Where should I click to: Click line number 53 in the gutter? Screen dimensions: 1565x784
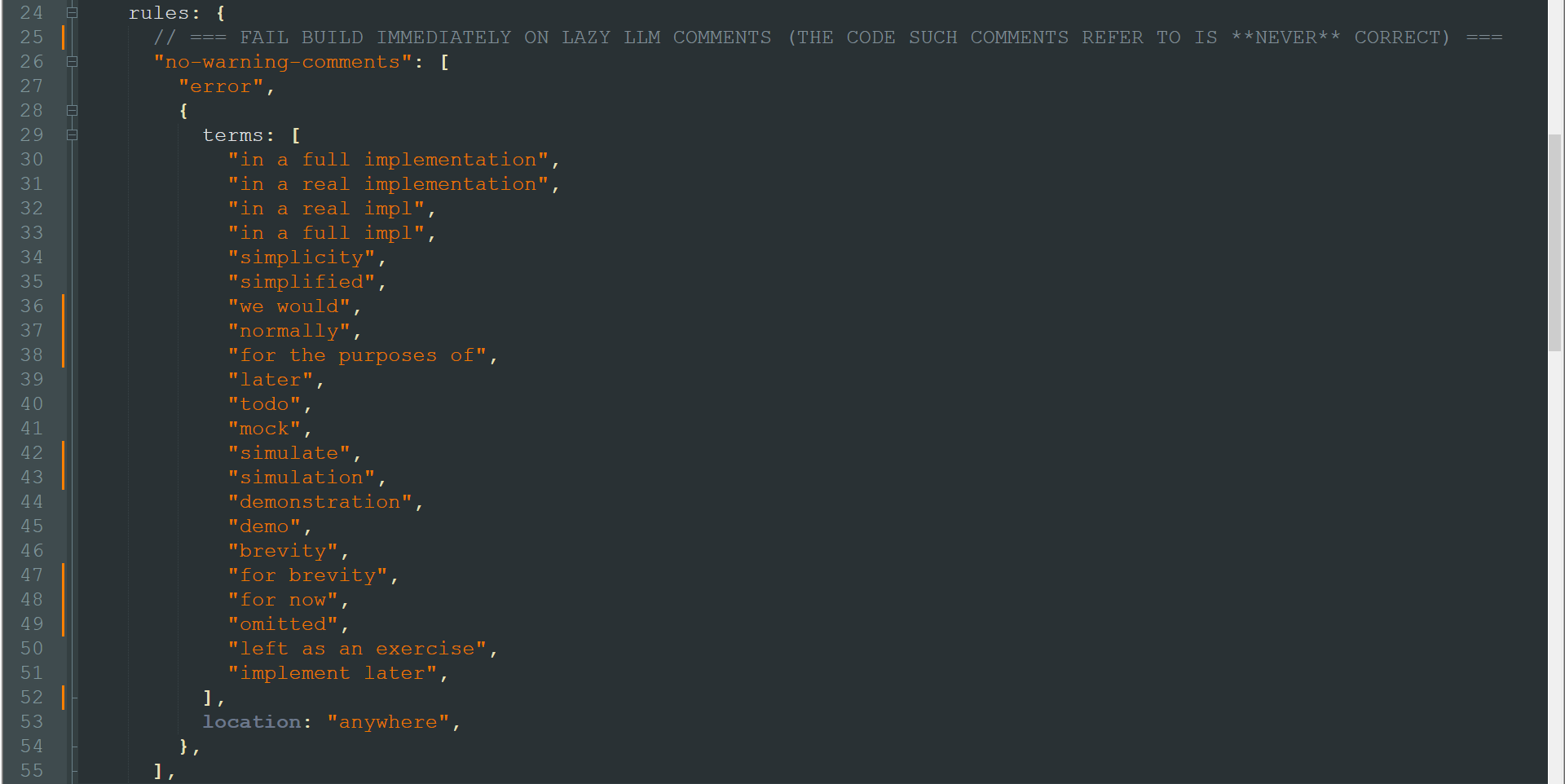pos(32,722)
